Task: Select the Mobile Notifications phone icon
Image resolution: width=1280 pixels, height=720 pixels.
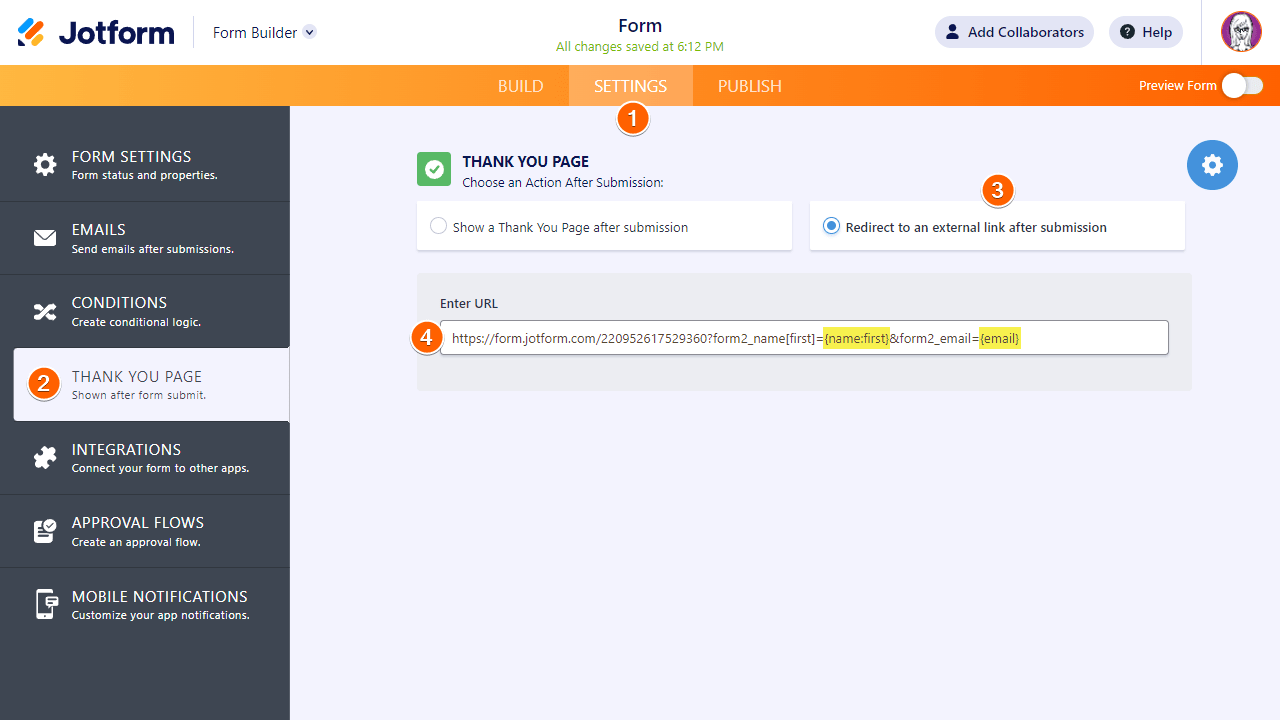Action: (x=44, y=604)
